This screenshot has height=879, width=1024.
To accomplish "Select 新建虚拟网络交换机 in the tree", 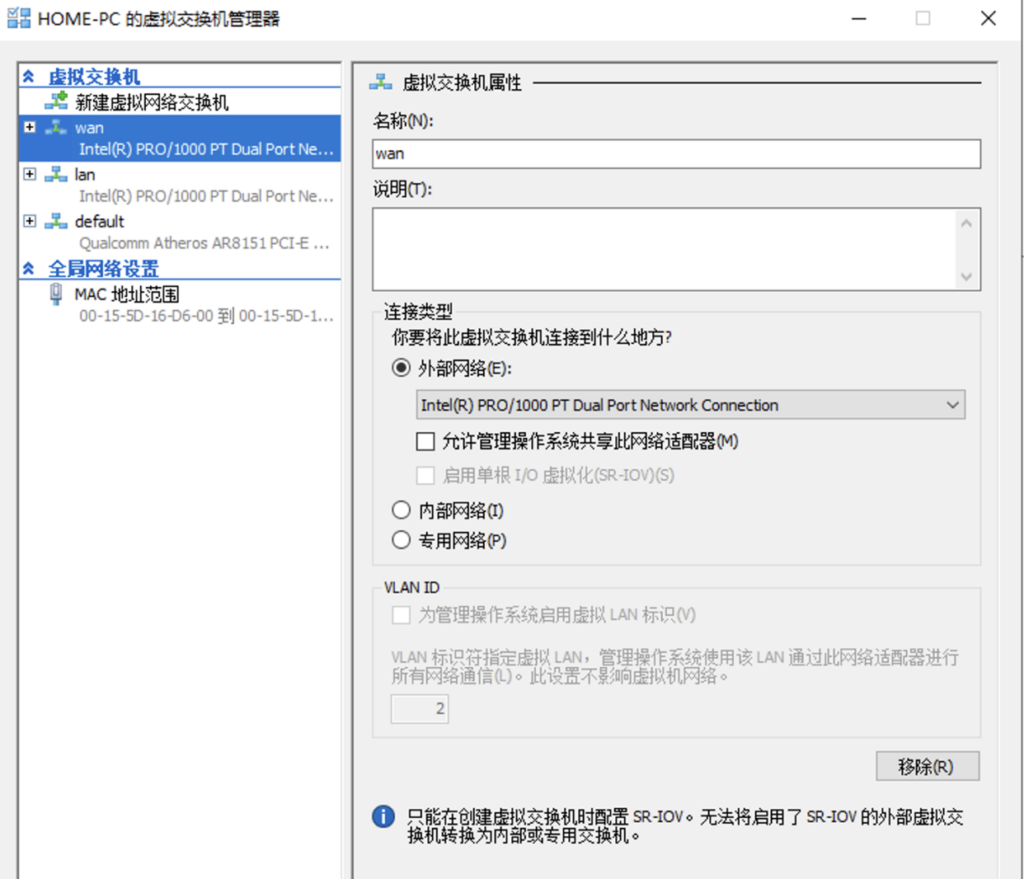I will (x=151, y=103).
